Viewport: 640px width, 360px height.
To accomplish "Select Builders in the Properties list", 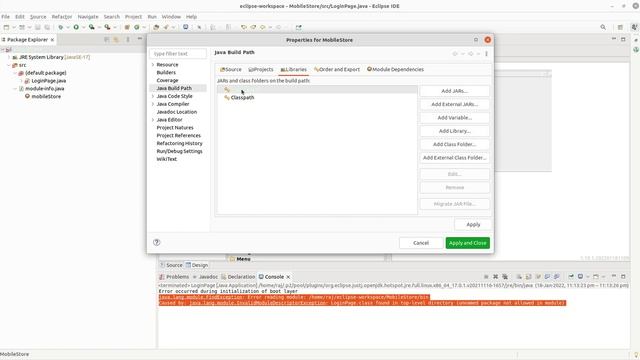I will [166, 72].
